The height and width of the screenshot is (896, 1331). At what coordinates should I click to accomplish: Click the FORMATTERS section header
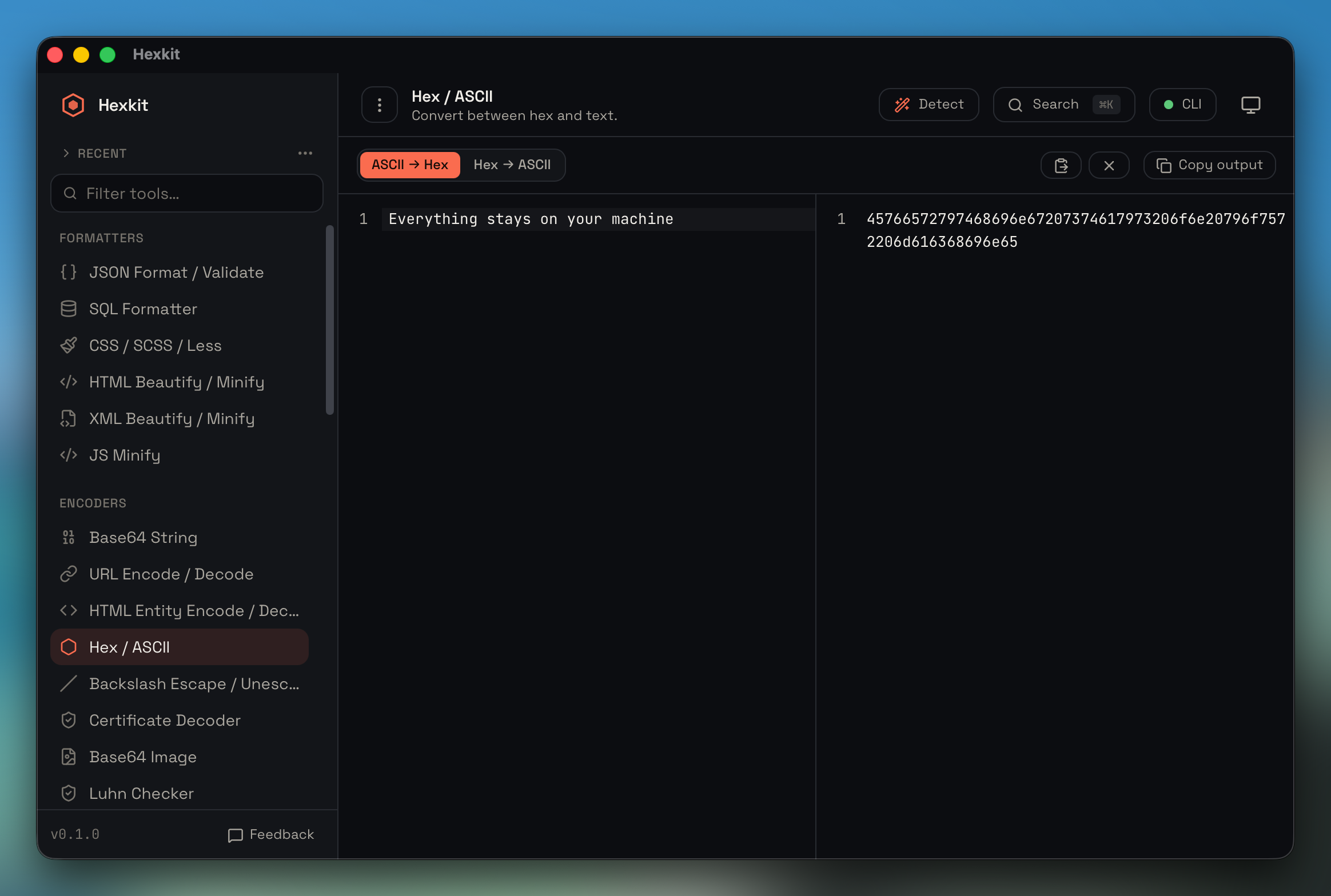[x=102, y=238]
